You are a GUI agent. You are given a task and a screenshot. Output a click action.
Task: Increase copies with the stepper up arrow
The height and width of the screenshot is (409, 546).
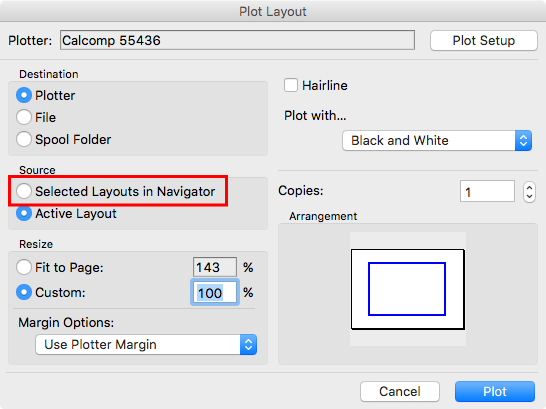(x=529, y=187)
